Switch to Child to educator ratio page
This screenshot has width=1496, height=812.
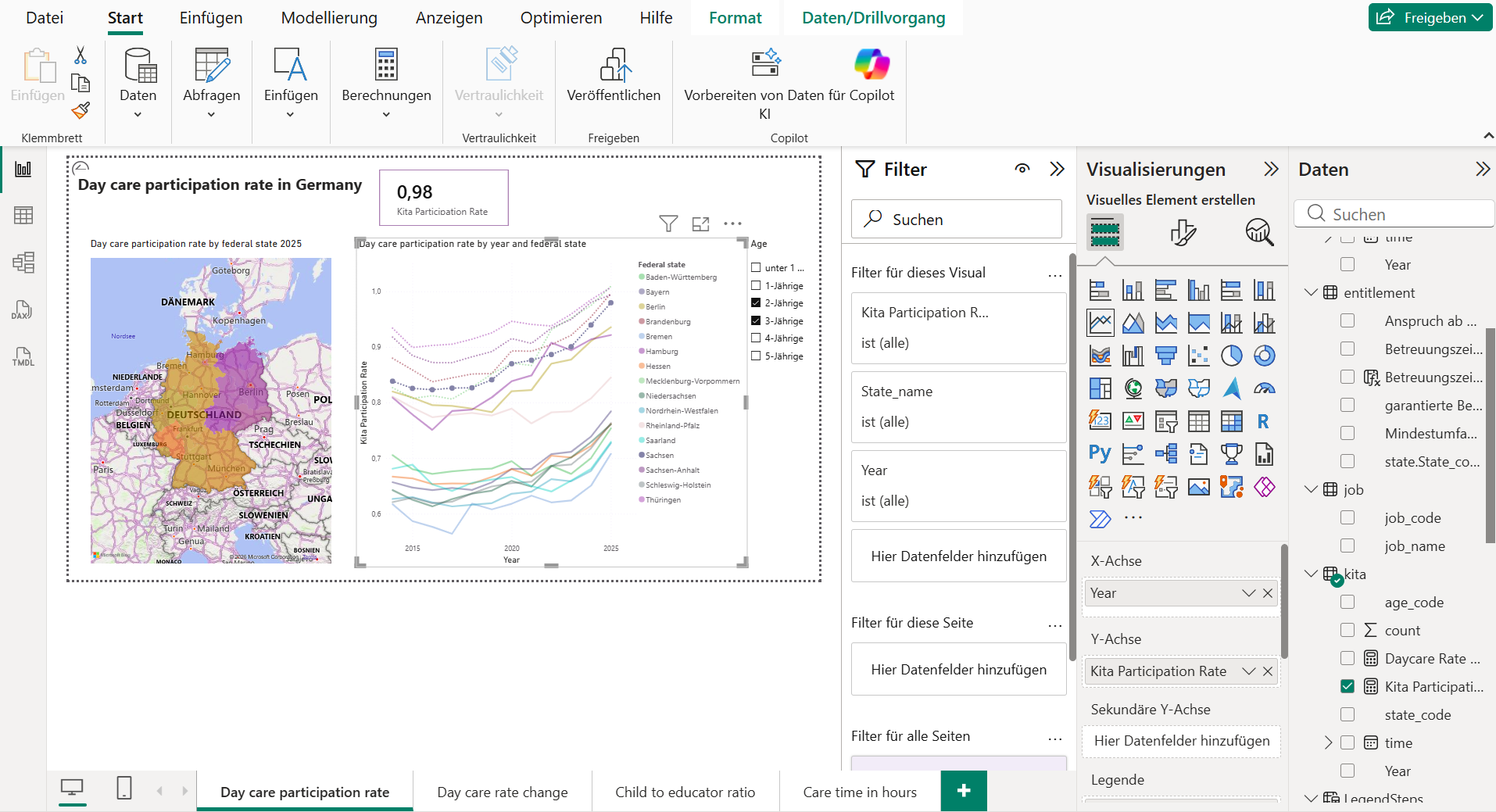(685, 792)
